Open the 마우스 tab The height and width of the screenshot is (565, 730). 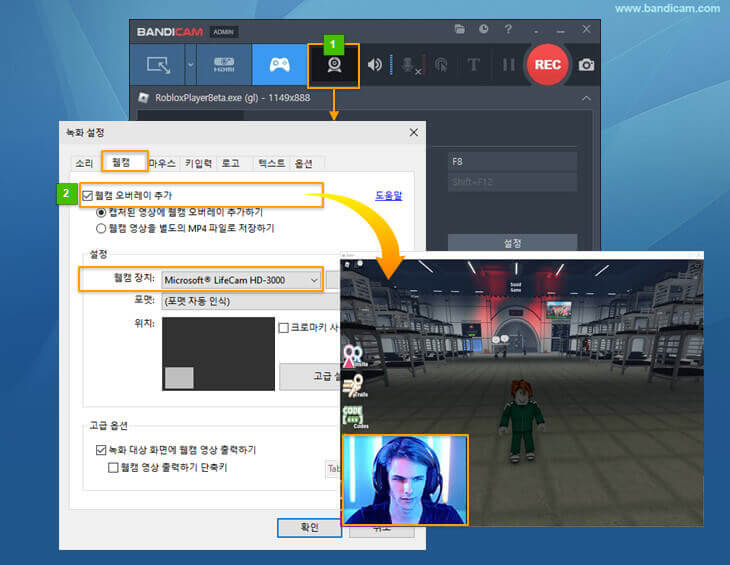tap(162, 163)
